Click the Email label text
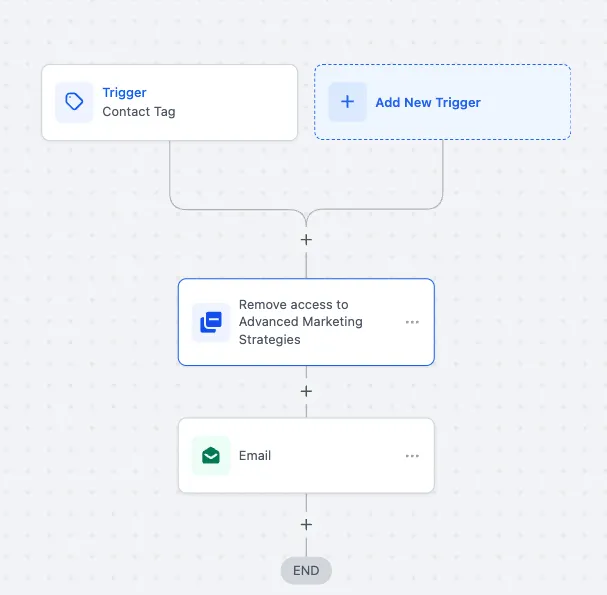 click(x=255, y=456)
